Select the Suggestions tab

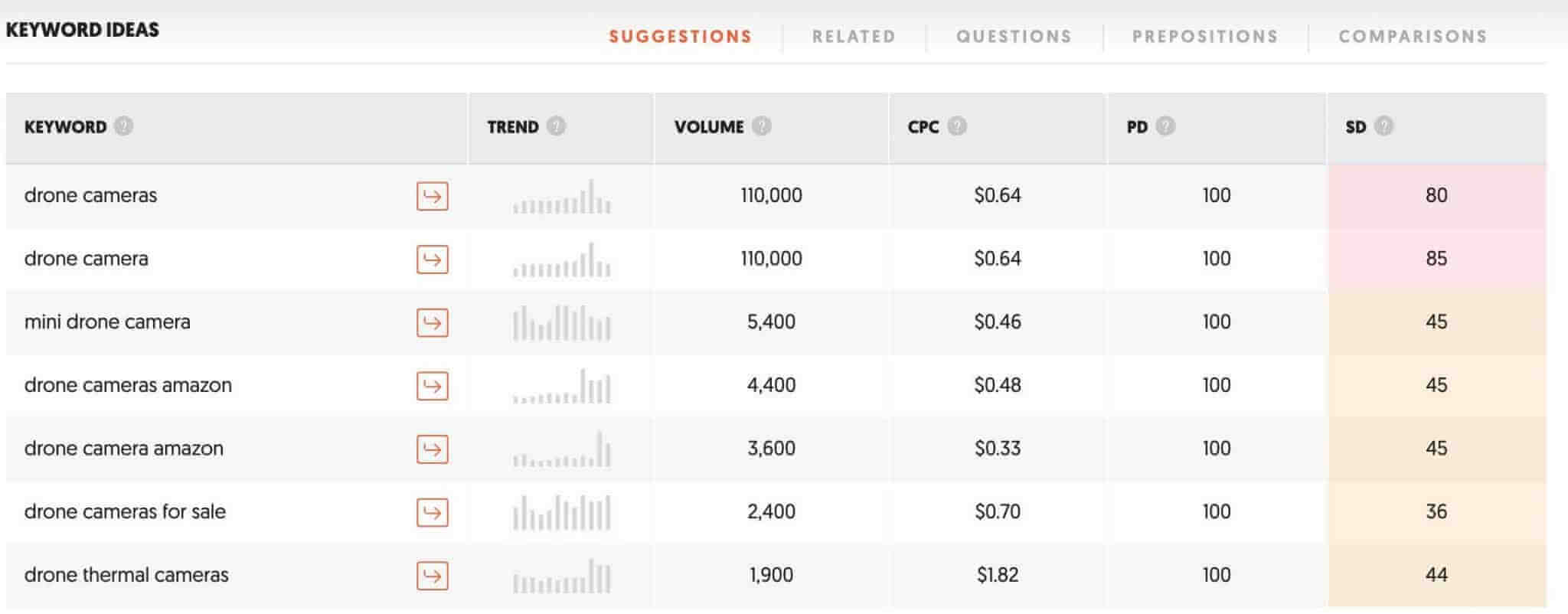tap(681, 37)
